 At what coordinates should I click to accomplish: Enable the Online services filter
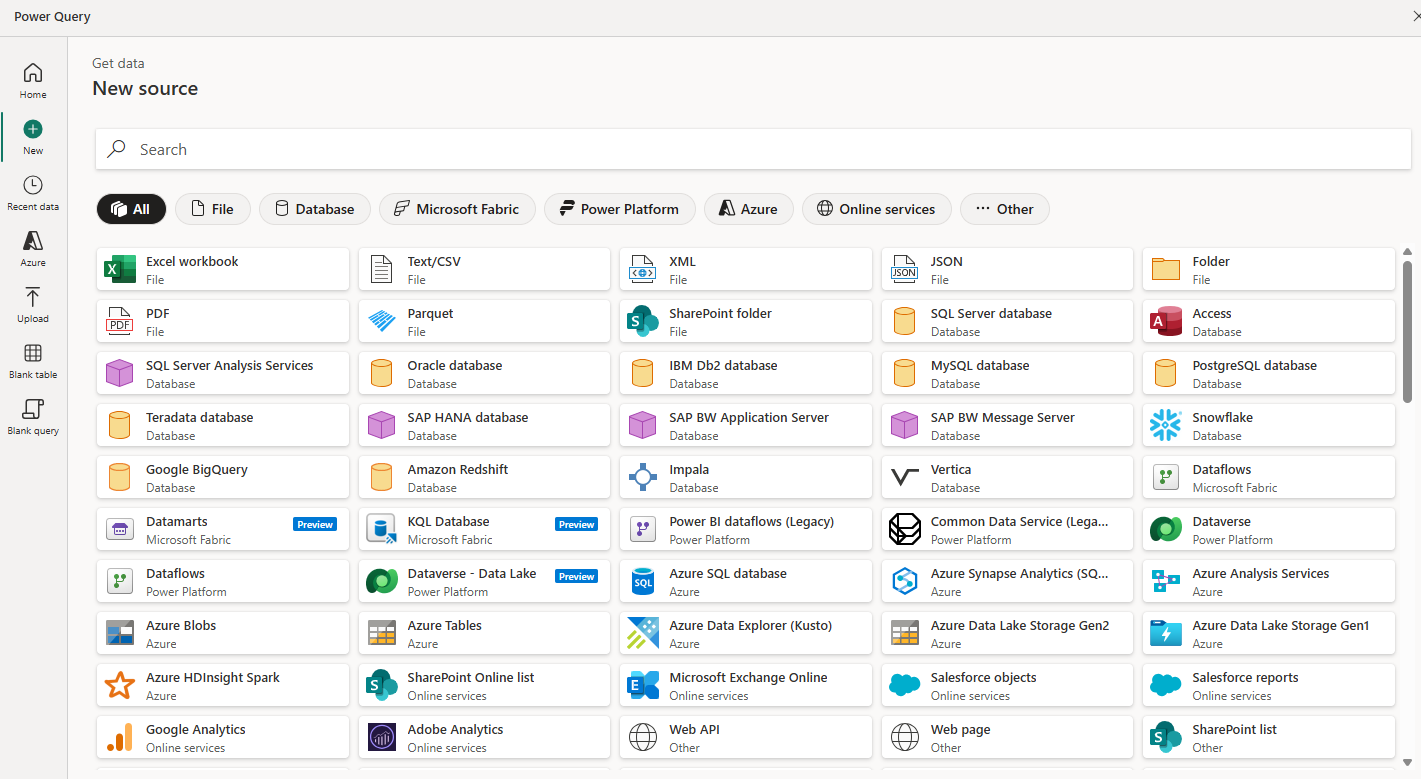coord(876,208)
